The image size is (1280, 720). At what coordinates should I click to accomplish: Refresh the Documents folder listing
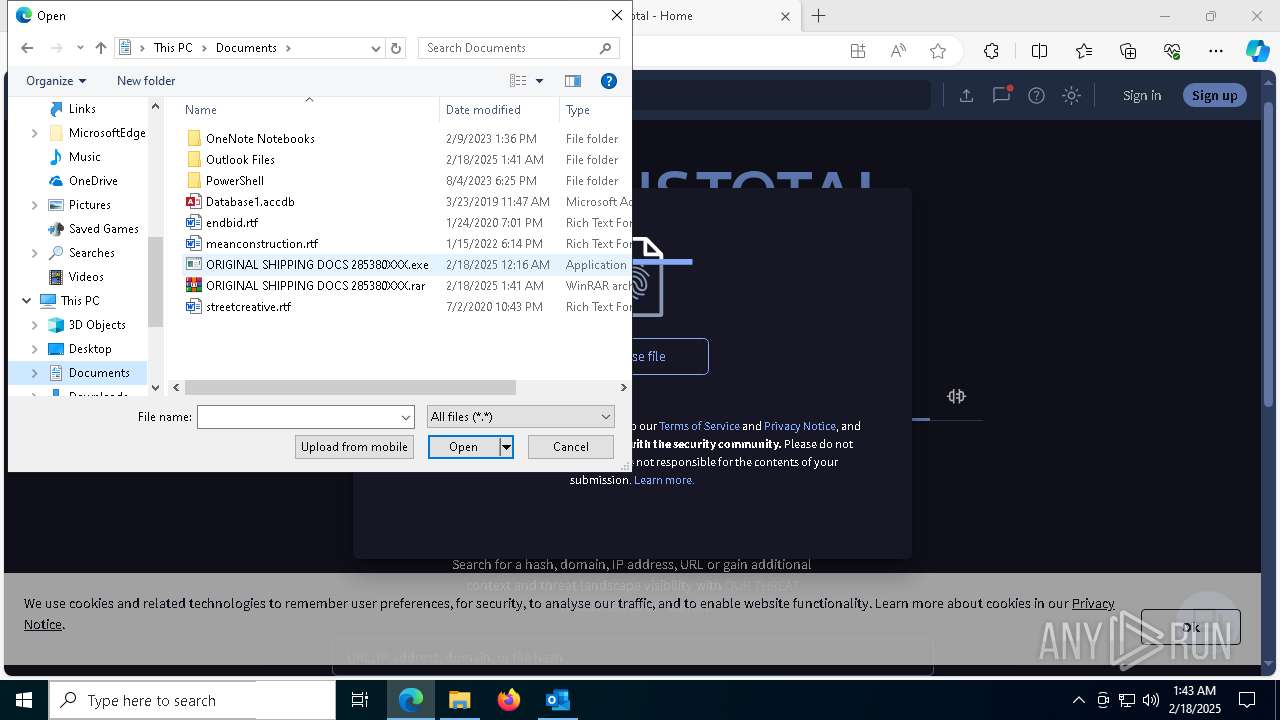click(x=396, y=48)
